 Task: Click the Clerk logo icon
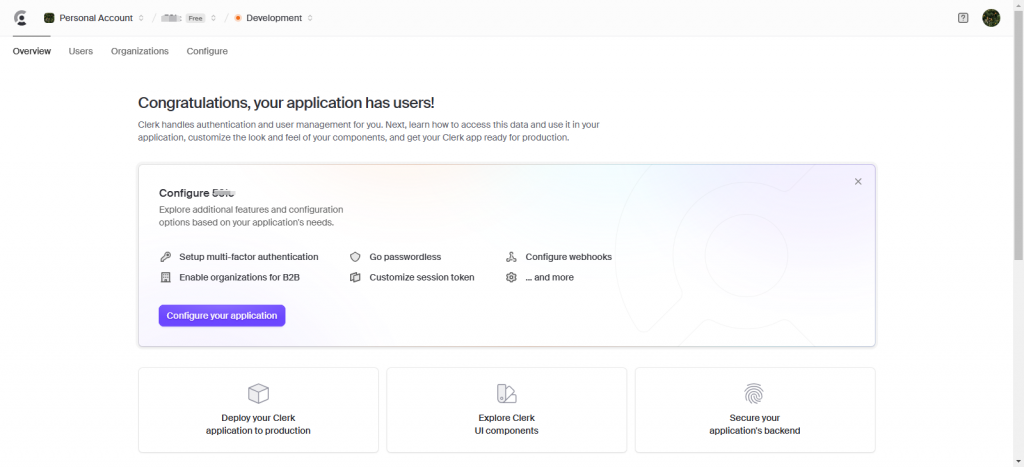coord(20,18)
